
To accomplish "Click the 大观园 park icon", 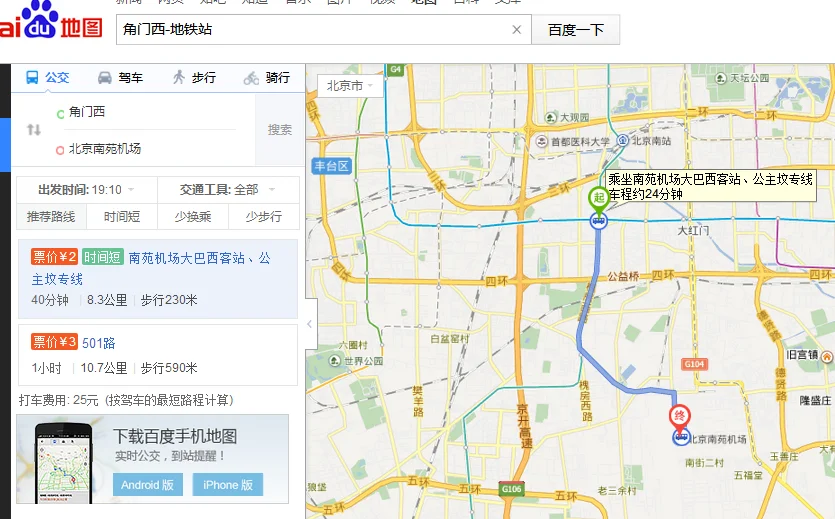I will [x=551, y=118].
